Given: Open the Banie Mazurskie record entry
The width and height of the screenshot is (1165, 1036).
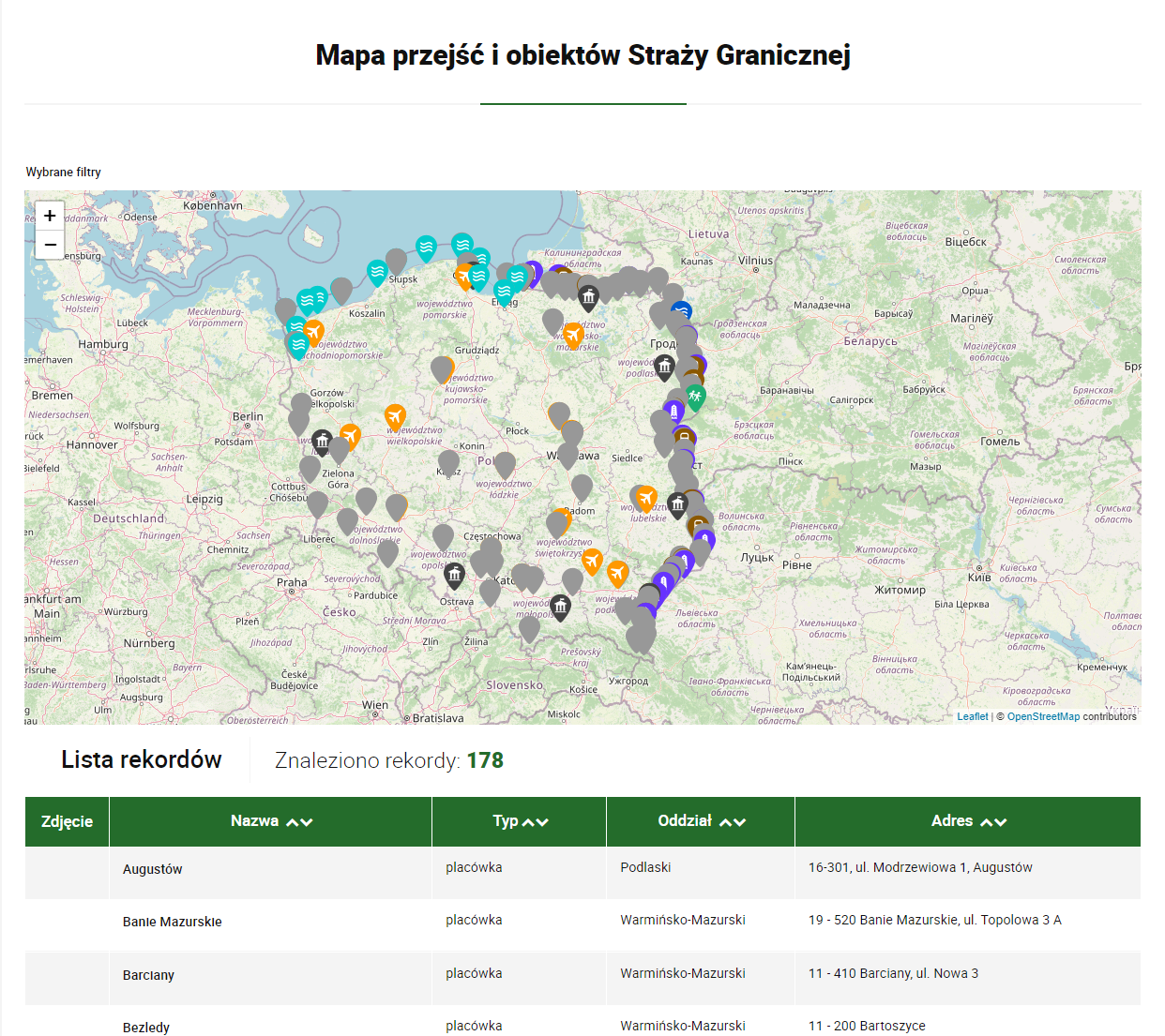Looking at the screenshot, I should click(173, 922).
